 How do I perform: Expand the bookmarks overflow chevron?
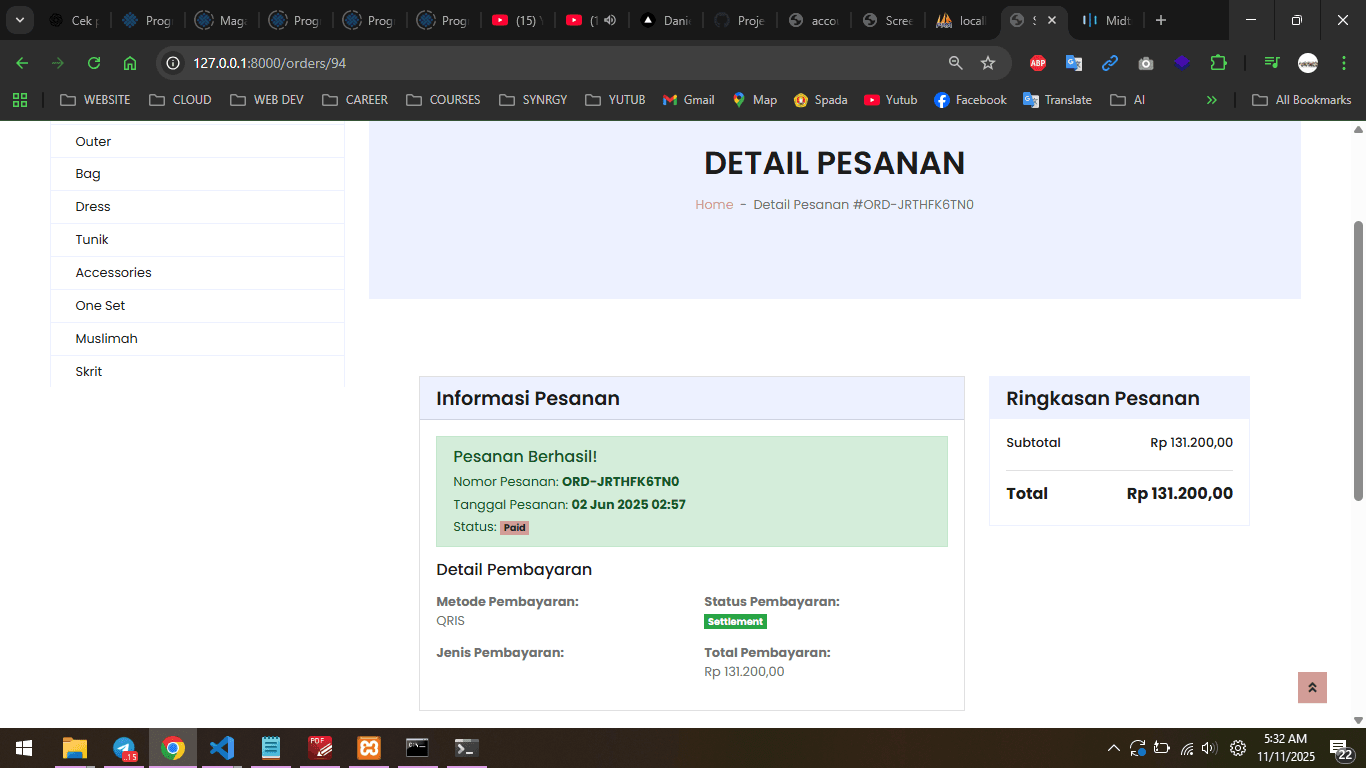[x=1212, y=99]
